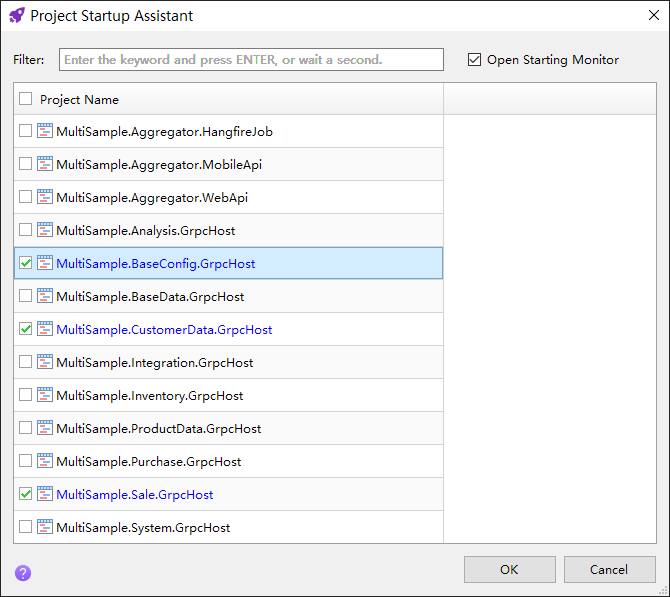670x597 pixels.
Task: Click the Project Name column header
Action: [x=79, y=99]
